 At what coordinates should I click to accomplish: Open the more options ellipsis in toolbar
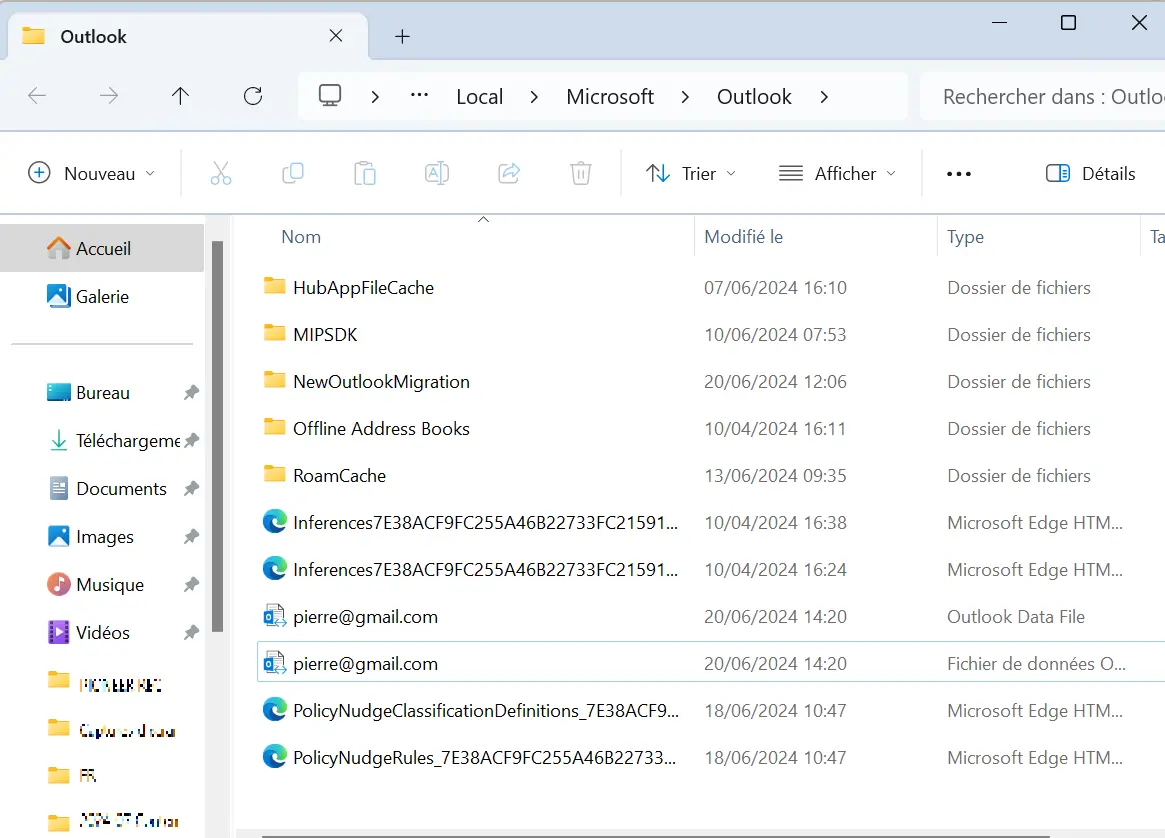point(958,174)
